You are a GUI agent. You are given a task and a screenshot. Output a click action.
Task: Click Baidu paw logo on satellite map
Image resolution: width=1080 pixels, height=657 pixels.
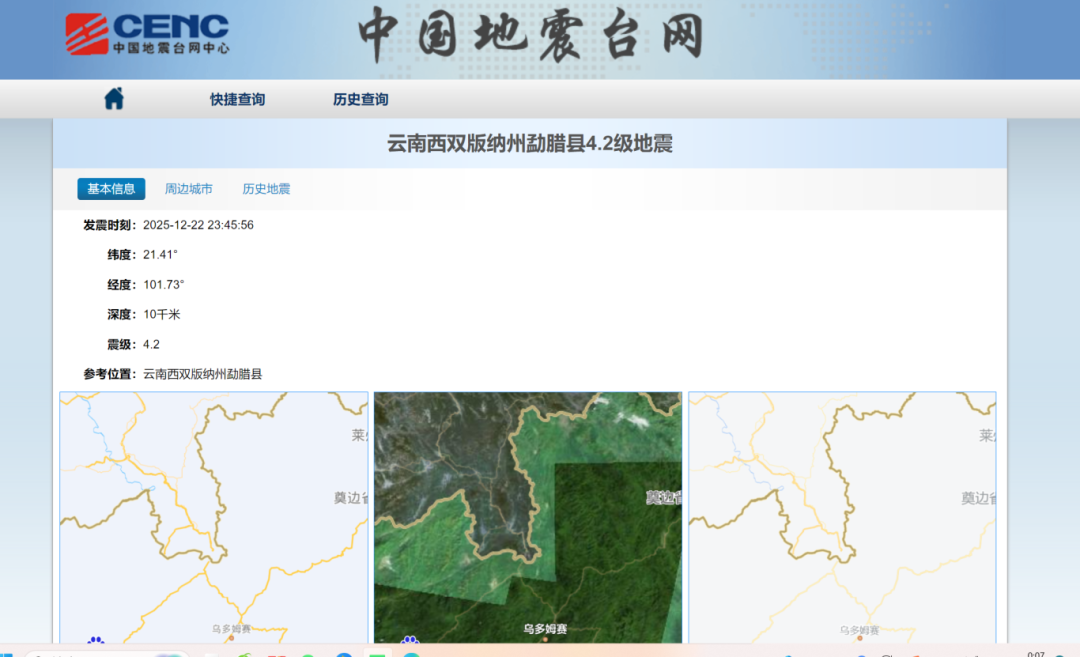click(410, 640)
